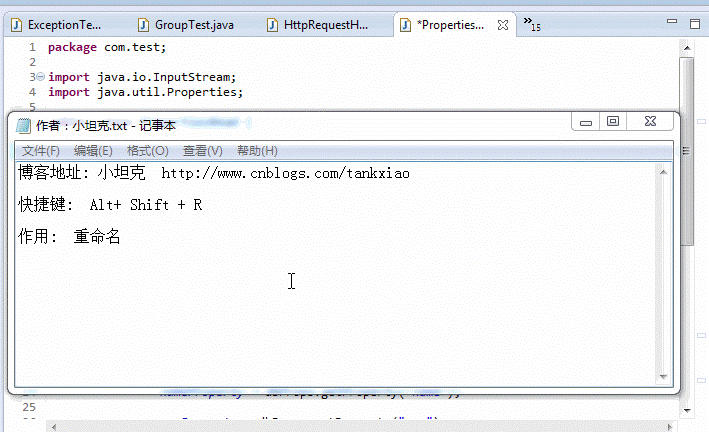Viewport: 709px width, 432px height.
Task: Close the *Properties... editor tab
Action: coord(503,25)
